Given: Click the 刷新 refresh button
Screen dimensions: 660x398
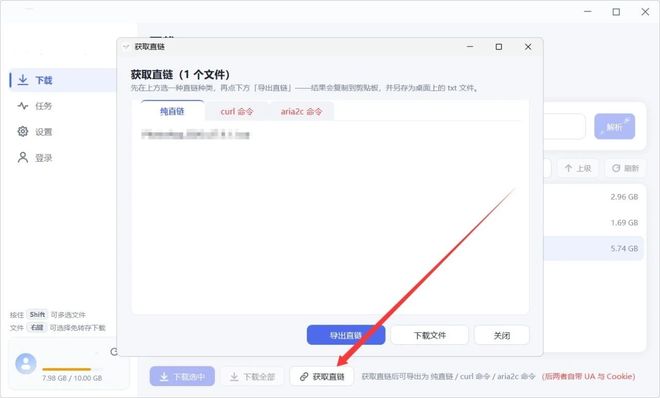Looking at the screenshot, I should [x=625, y=168].
